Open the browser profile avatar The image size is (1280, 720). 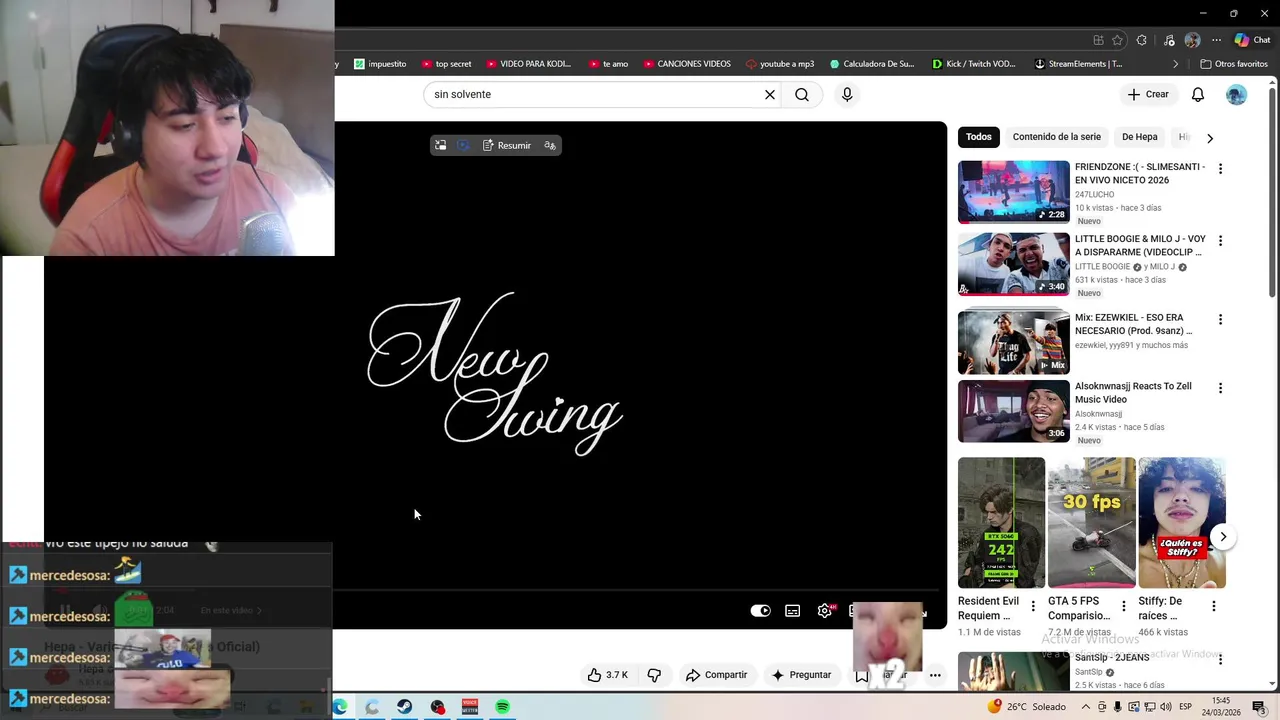pos(1192,40)
